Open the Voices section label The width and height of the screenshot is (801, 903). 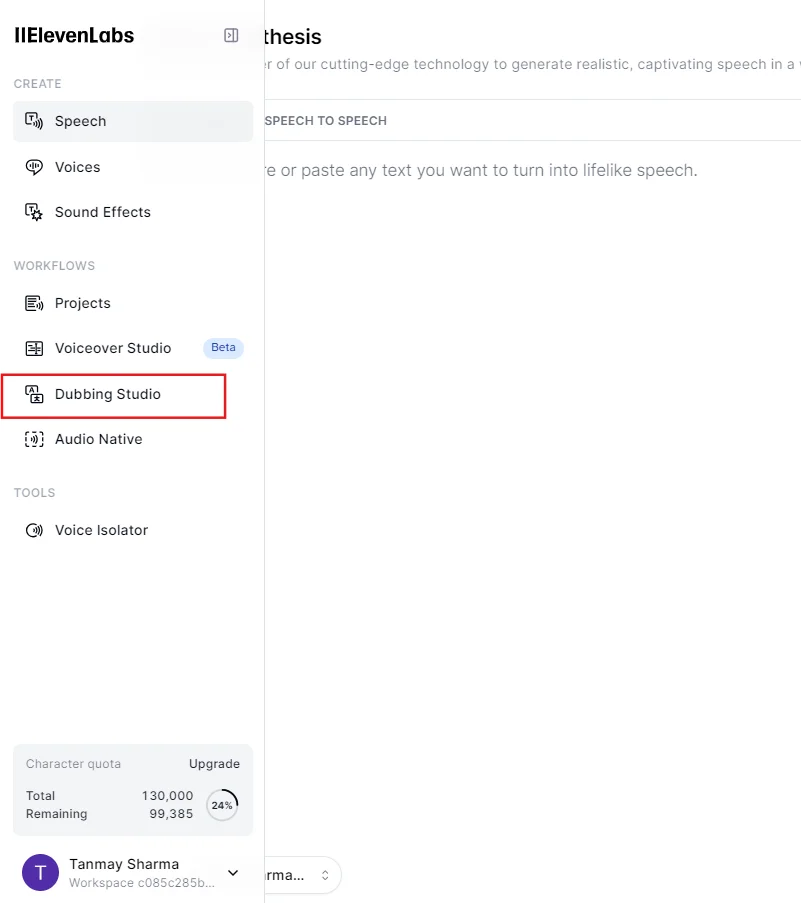(78, 167)
